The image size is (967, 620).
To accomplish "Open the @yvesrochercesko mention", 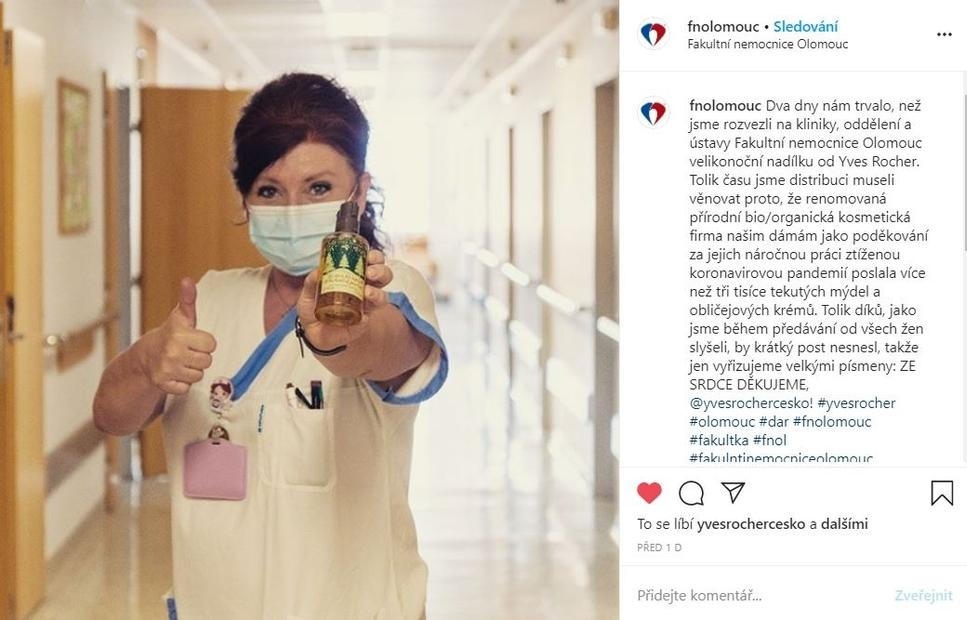I will (751, 403).
